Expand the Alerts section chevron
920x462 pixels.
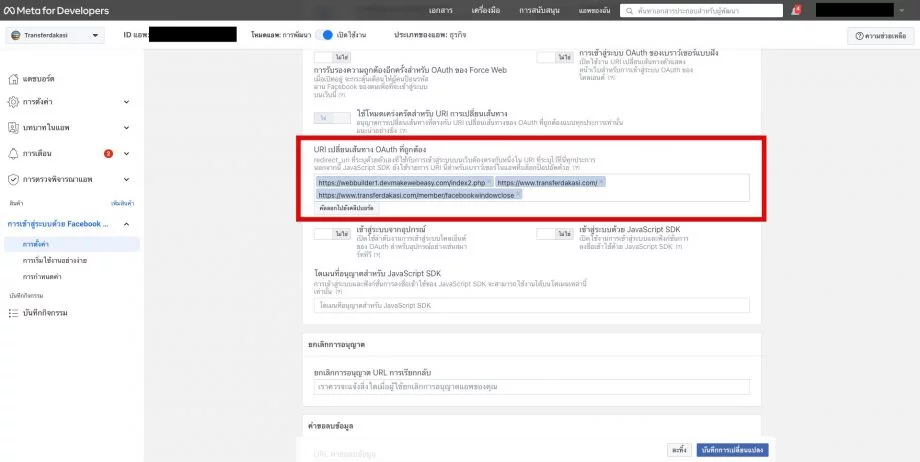coord(126,154)
